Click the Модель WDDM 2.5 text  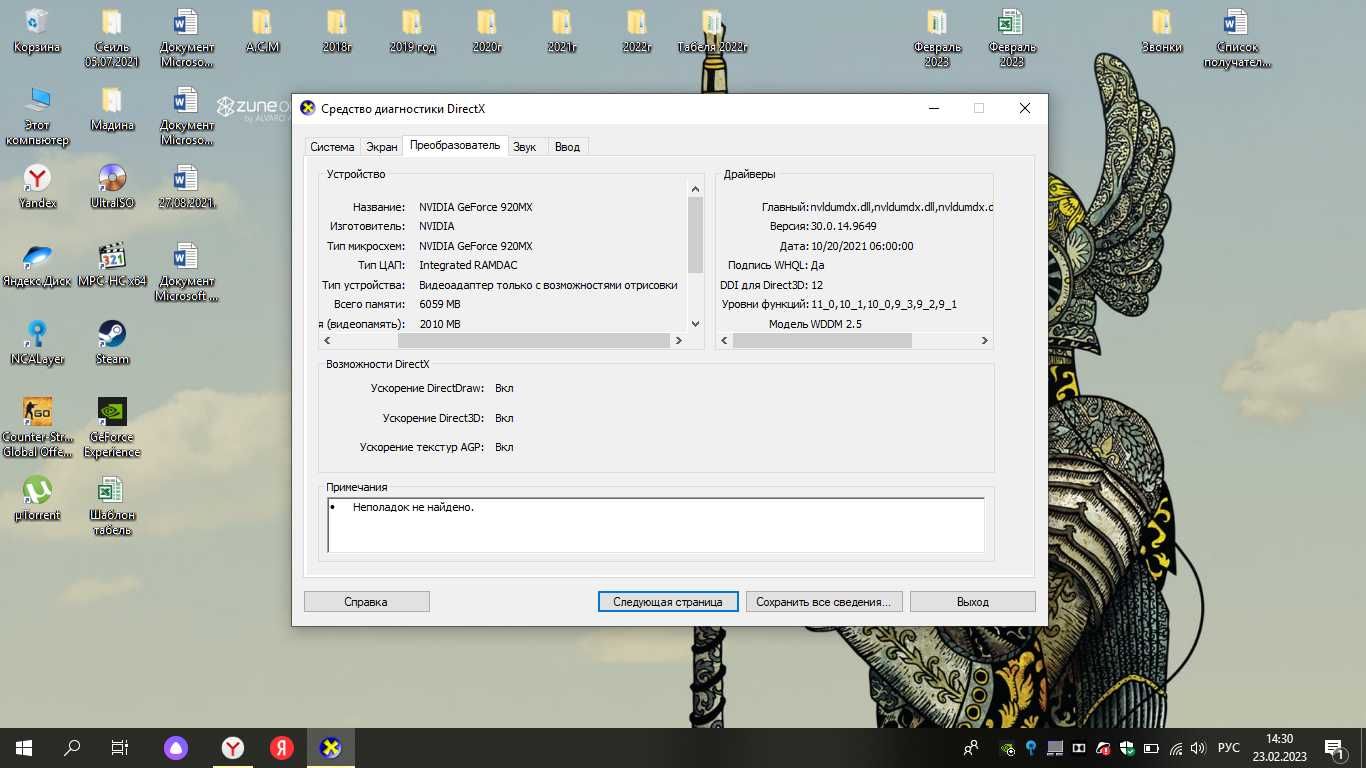[x=815, y=324]
